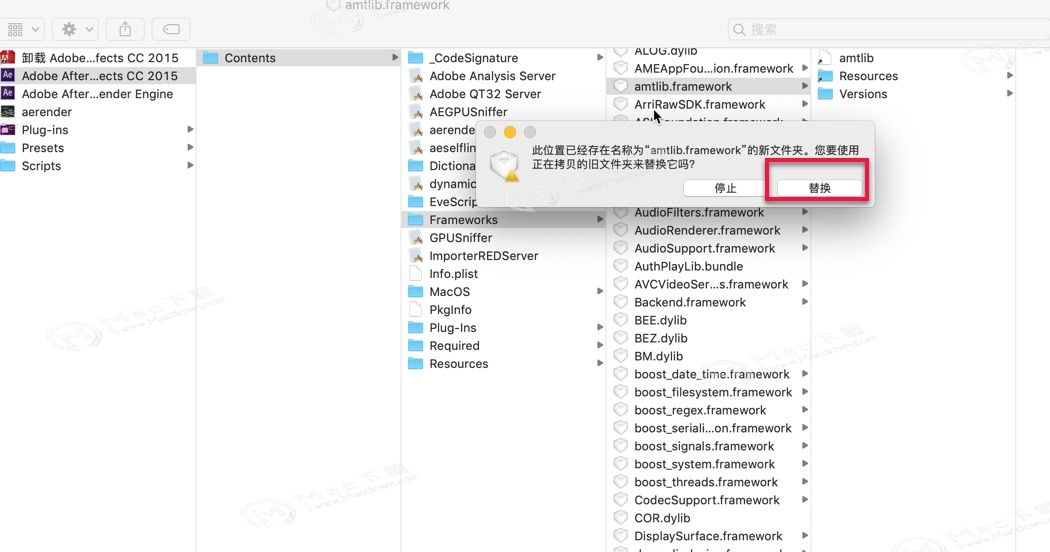The height and width of the screenshot is (552, 1050).
Task: Open the Finder action gear menu
Action: (x=76, y=29)
